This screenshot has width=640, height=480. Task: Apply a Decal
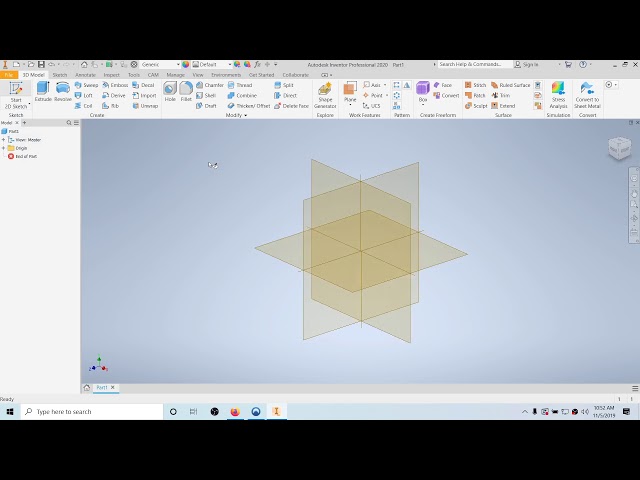click(143, 85)
